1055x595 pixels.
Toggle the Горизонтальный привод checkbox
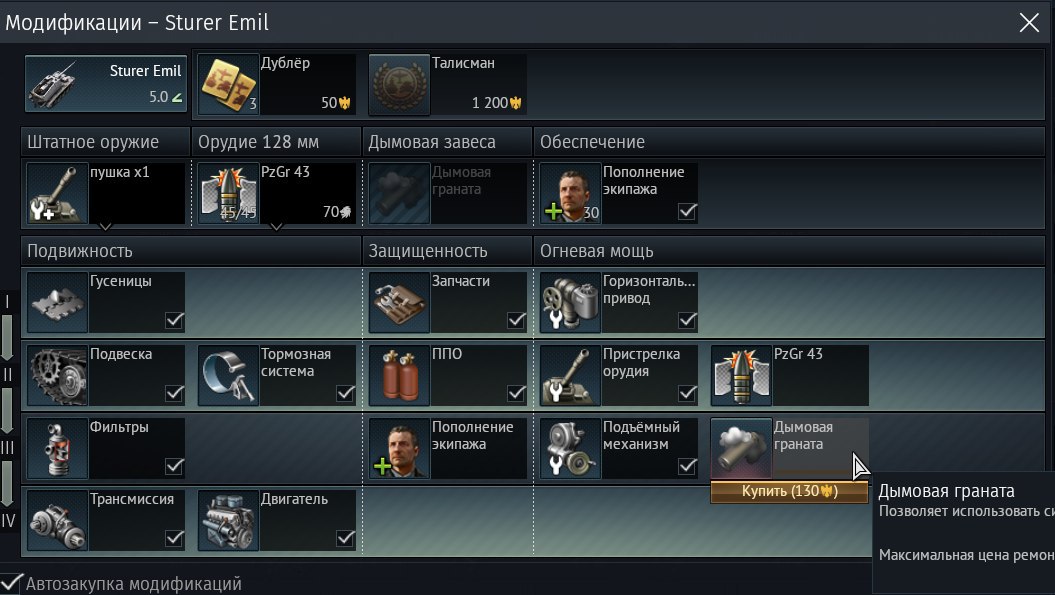click(x=687, y=321)
